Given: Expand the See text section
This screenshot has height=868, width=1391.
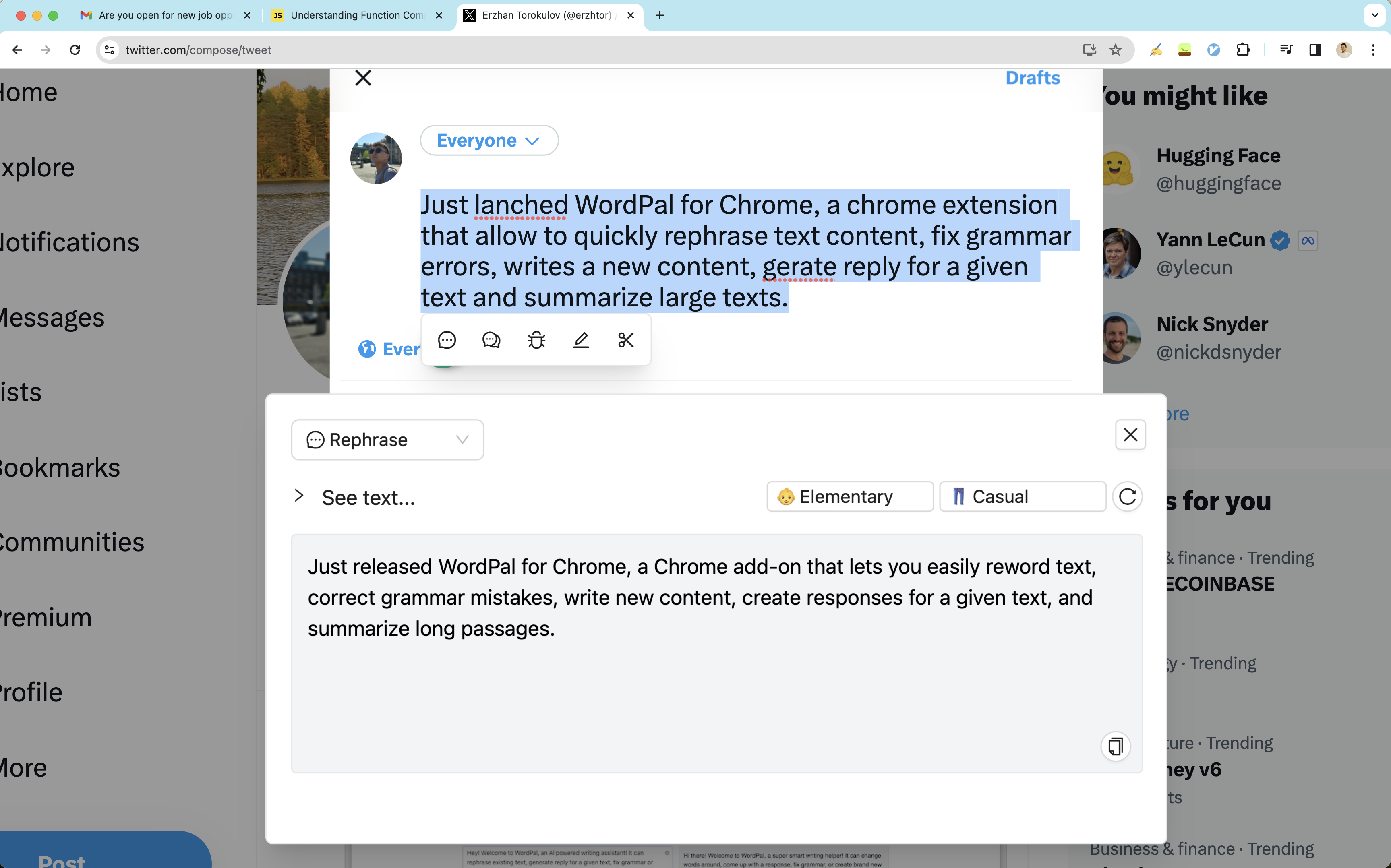Looking at the screenshot, I should (x=355, y=497).
